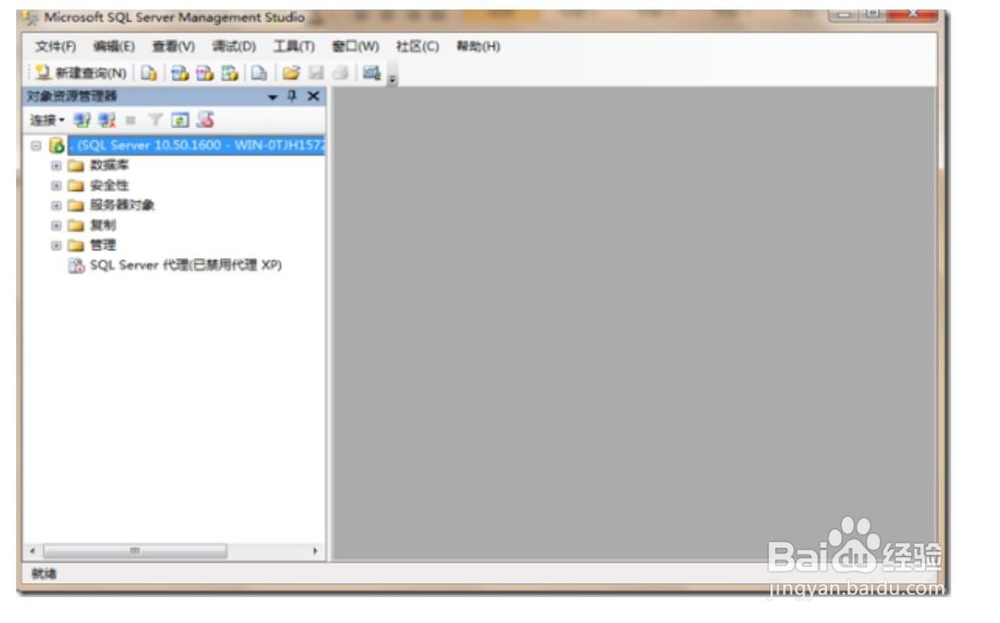Open the 文件(F) menu
The height and width of the screenshot is (623, 1000).
[55, 47]
